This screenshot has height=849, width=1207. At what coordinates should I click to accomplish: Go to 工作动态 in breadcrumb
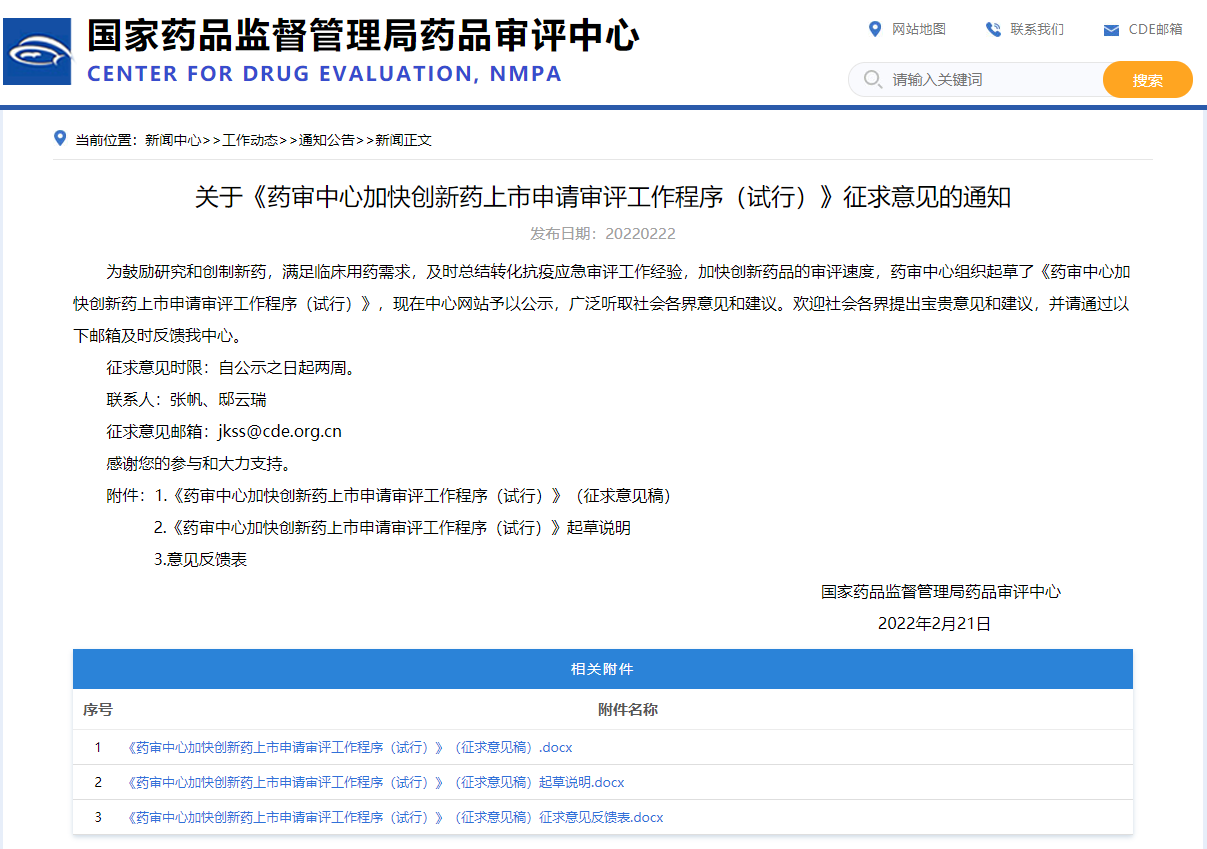[250, 140]
